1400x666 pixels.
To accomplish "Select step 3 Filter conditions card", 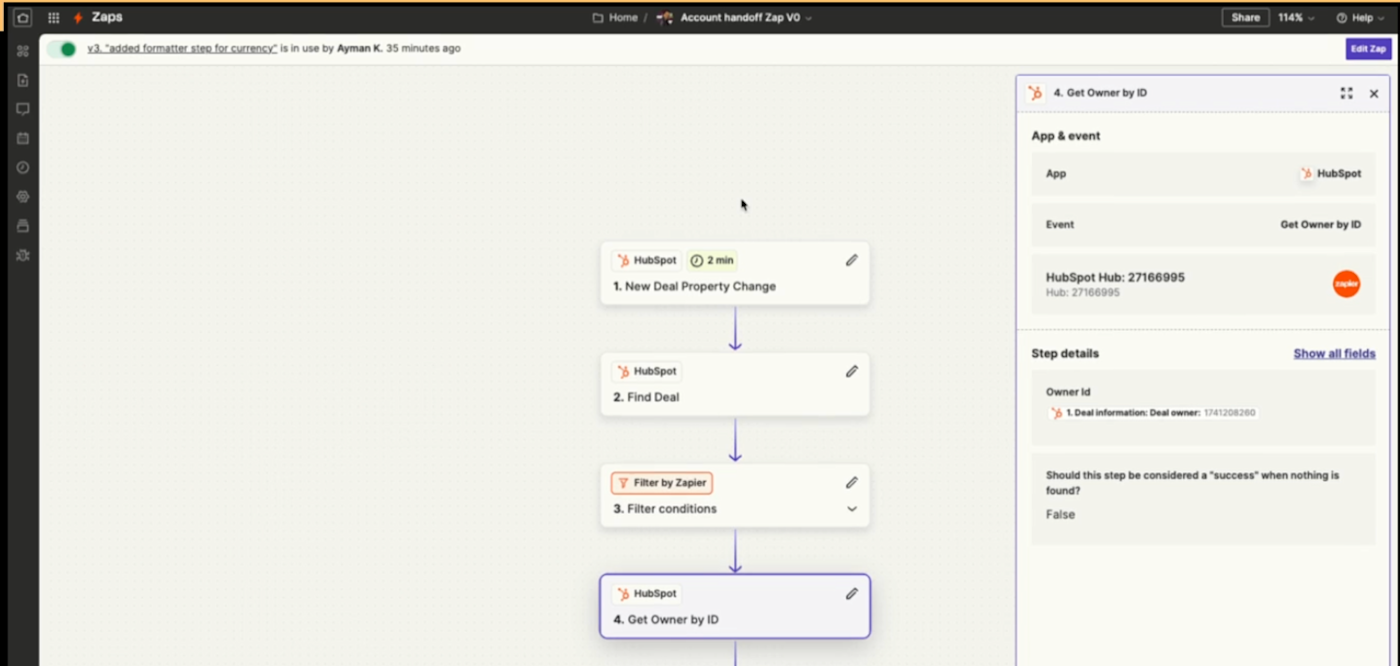I will point(735,495).
